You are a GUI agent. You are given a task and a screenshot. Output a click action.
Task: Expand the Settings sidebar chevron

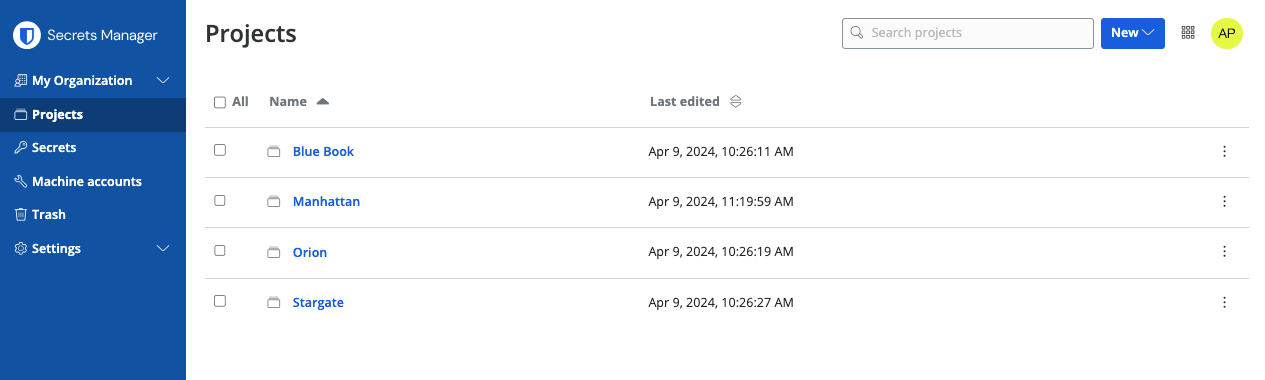[x=164, y=248]
